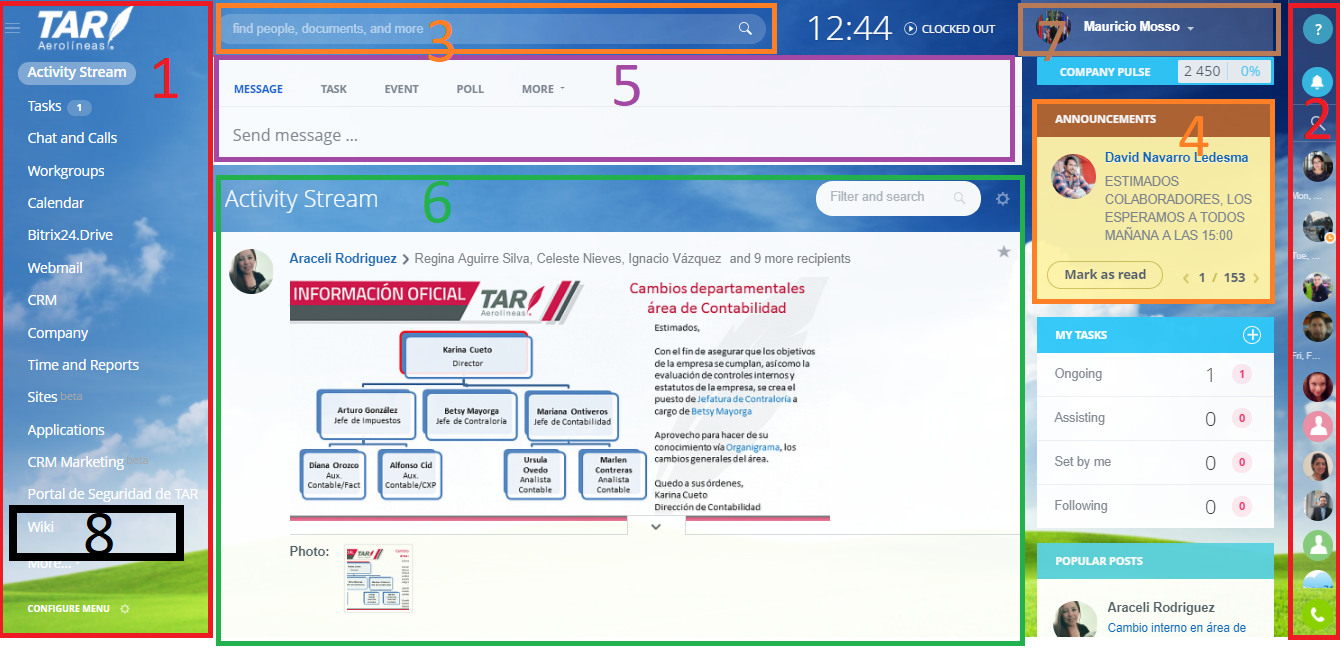
Task: Open Activity Stream settings gear
Action: pyautogui.click(x=1003, y=199)
